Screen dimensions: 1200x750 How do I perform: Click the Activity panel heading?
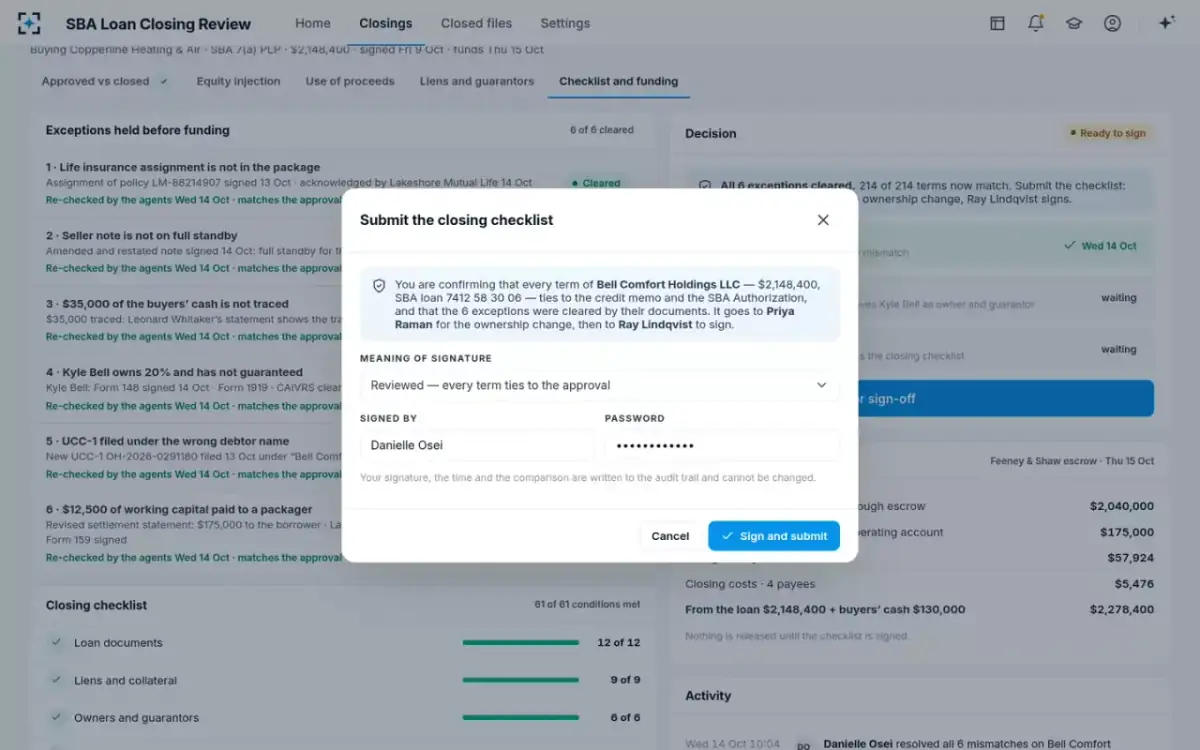tap(708, 696)
